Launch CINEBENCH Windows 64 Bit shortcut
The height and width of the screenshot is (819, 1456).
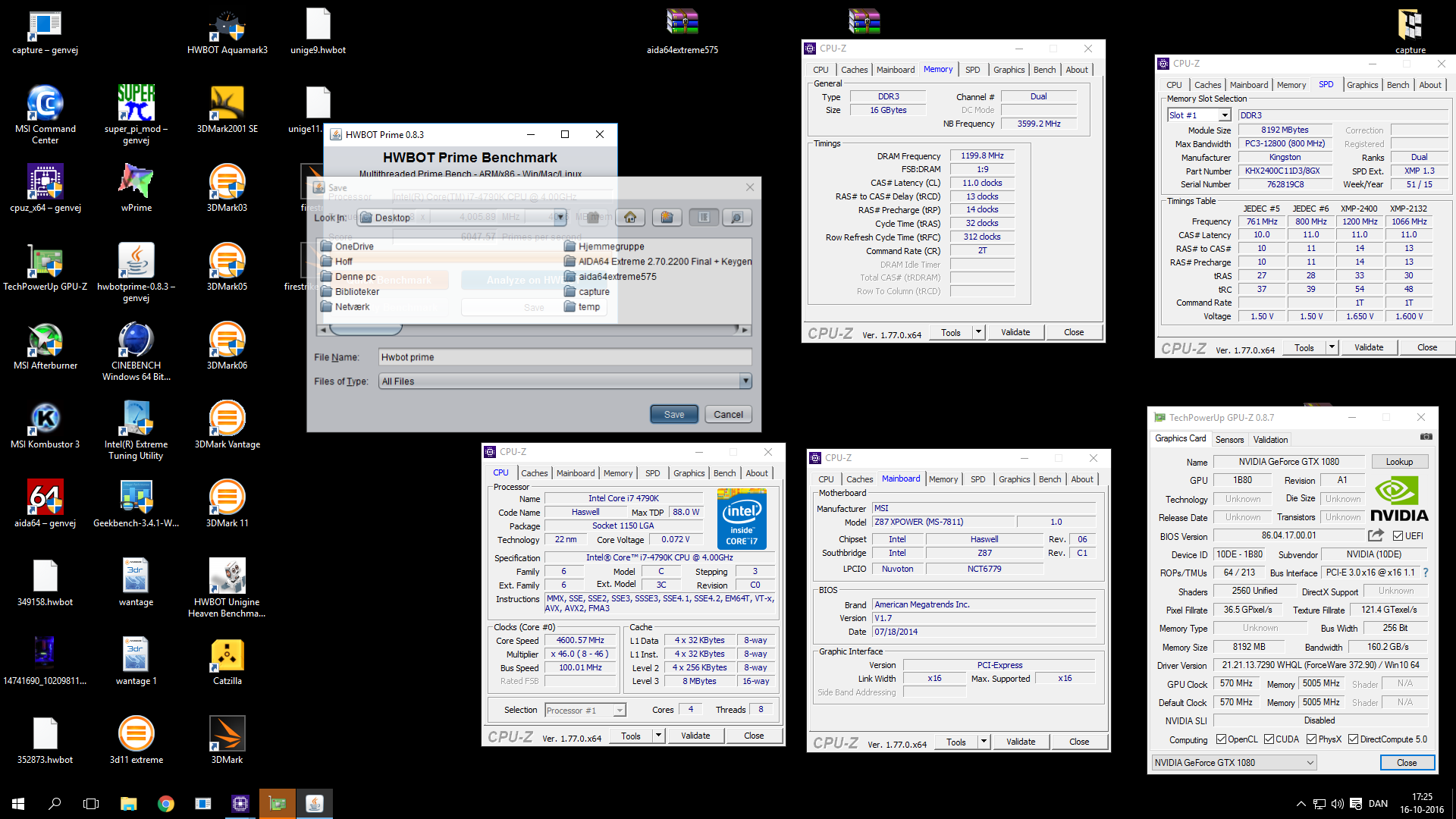[136, 351]
